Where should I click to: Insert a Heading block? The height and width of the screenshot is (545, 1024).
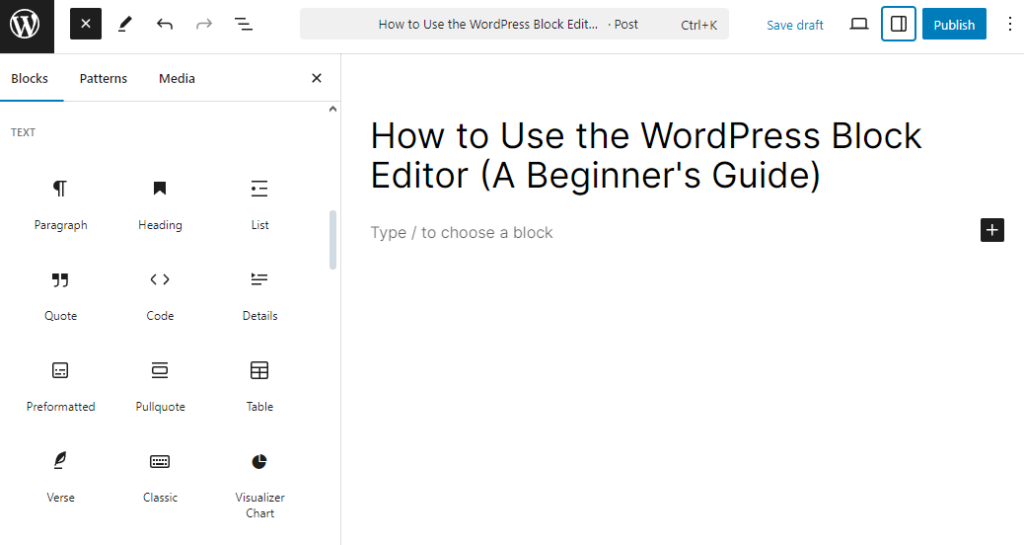coord(160,204)
